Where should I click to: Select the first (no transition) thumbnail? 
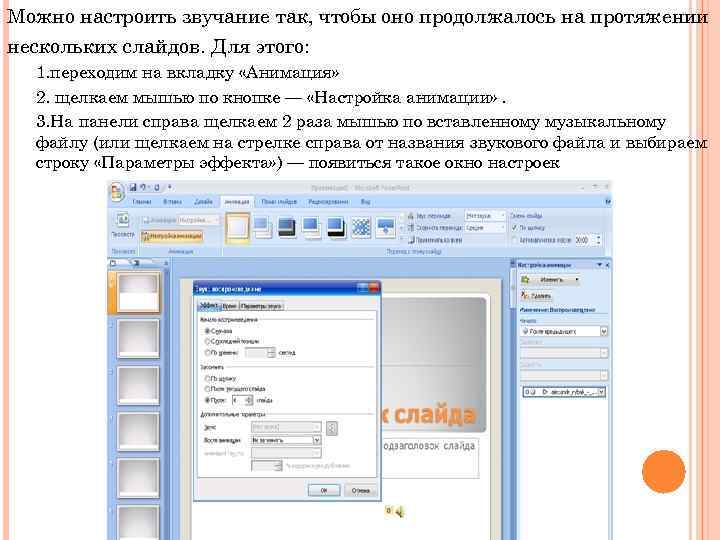click(x=237, y=227)
